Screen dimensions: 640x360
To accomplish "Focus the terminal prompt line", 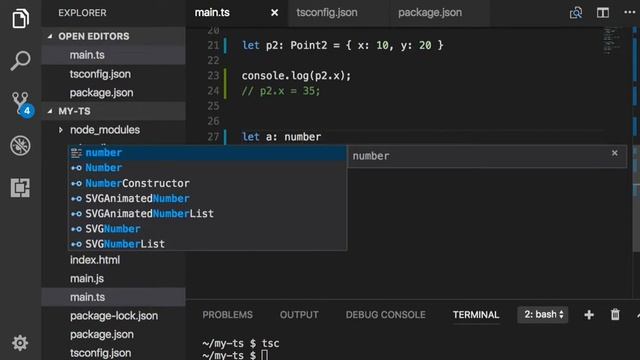I will (235, 355).
